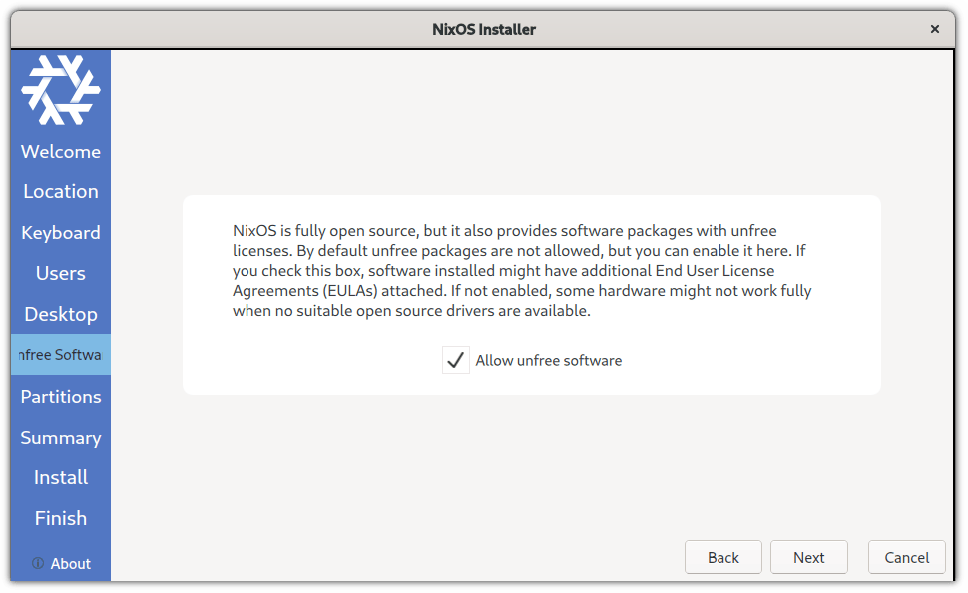This screenshot has height=593, width=968.
Task: Cancel the installation
Action: pyautogui.click(x=907, y=557)
